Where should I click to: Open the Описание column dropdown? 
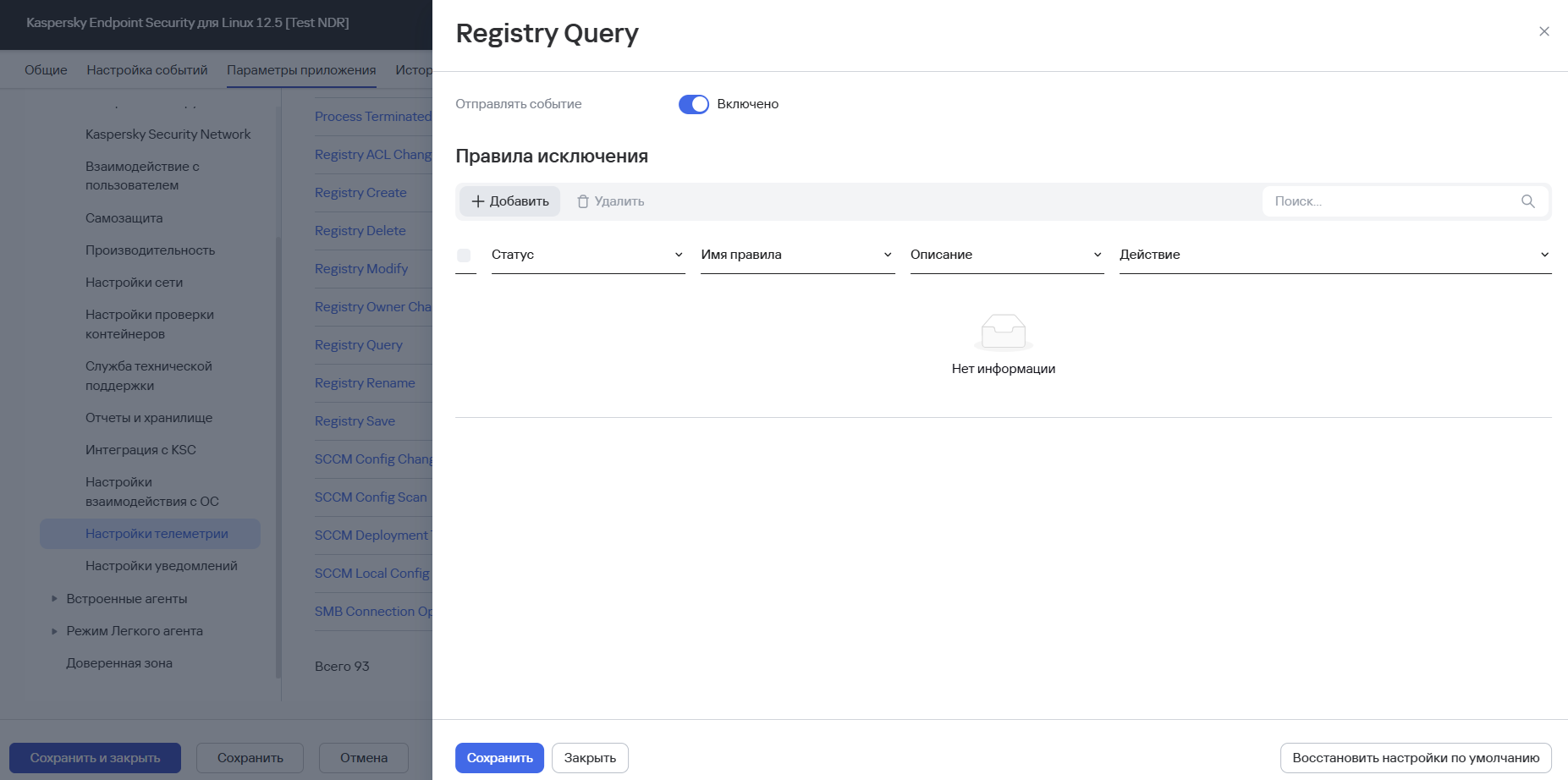[x=1098, y=255]
